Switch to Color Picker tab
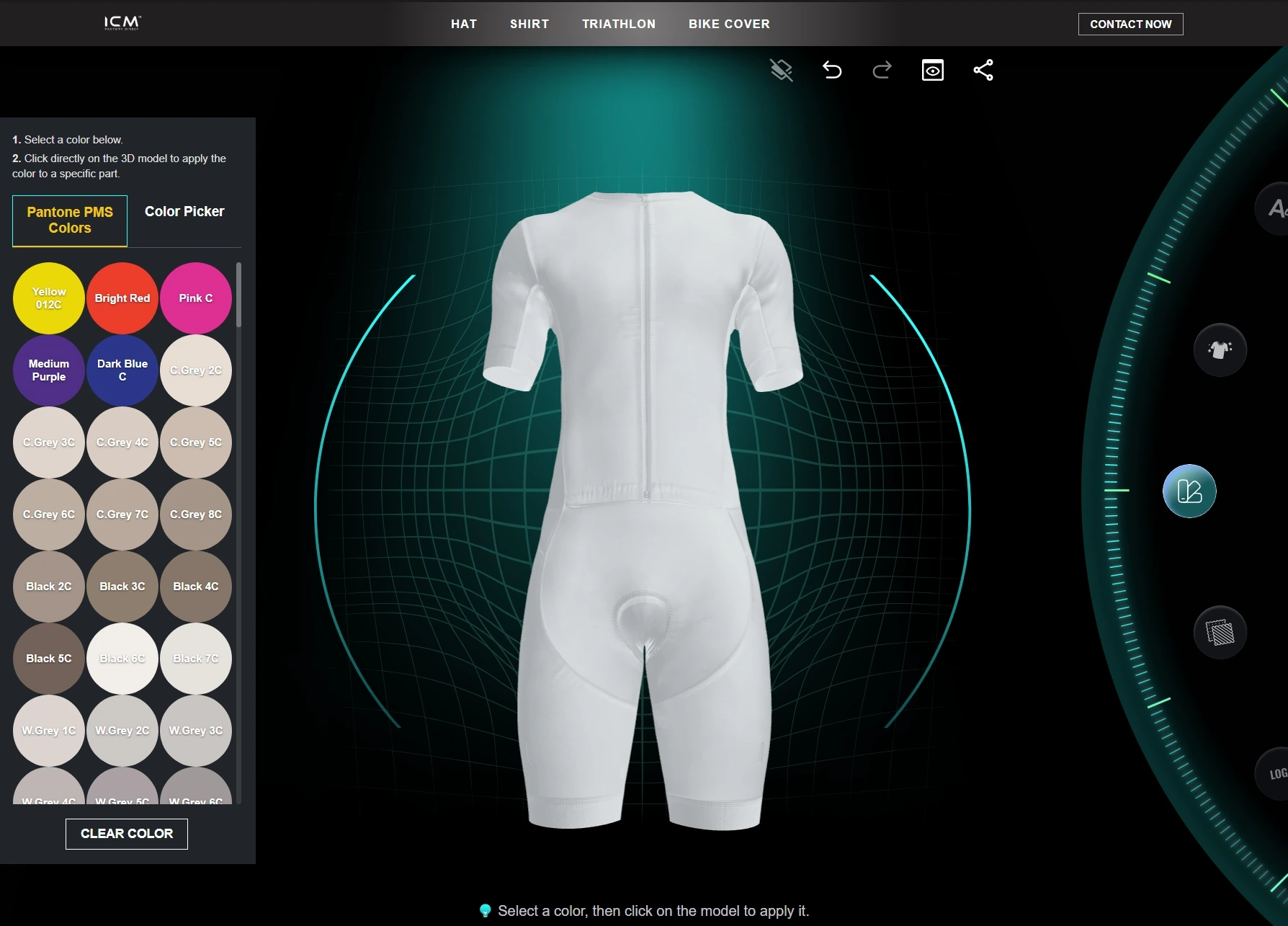 pyautogui.click(x=184, y=212)
